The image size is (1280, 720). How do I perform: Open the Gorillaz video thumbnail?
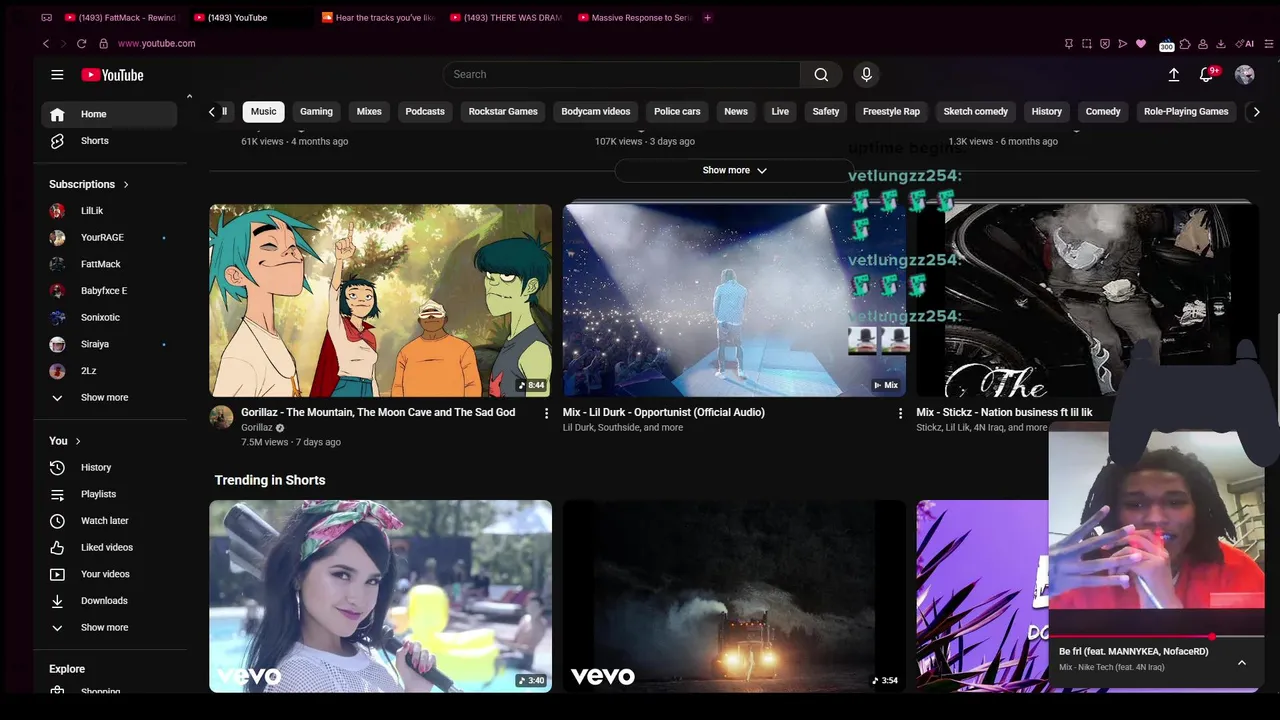click(x=380, y=300)
